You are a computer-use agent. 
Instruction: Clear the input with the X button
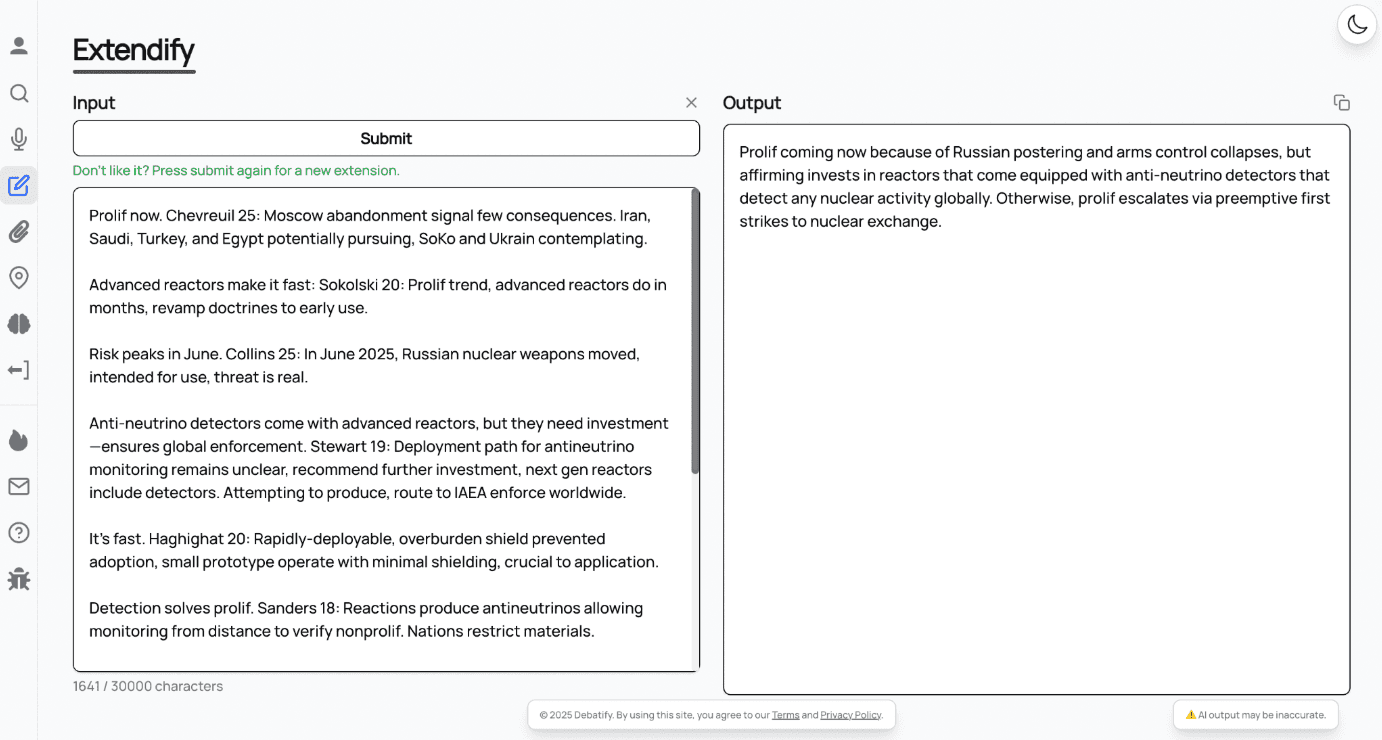(x=691, y=103)
